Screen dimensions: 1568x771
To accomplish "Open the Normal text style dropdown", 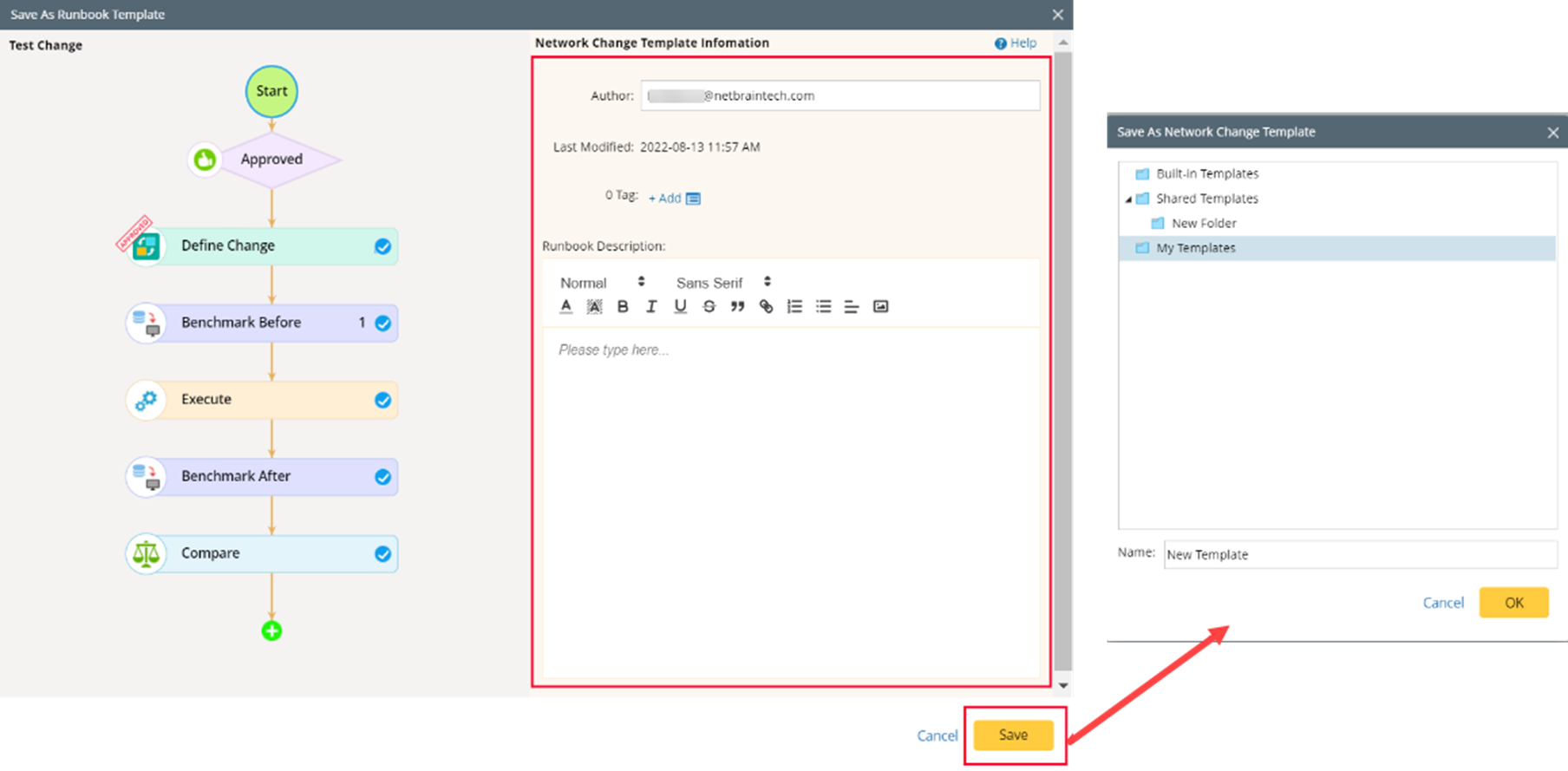I will click(x=603, y=283).
